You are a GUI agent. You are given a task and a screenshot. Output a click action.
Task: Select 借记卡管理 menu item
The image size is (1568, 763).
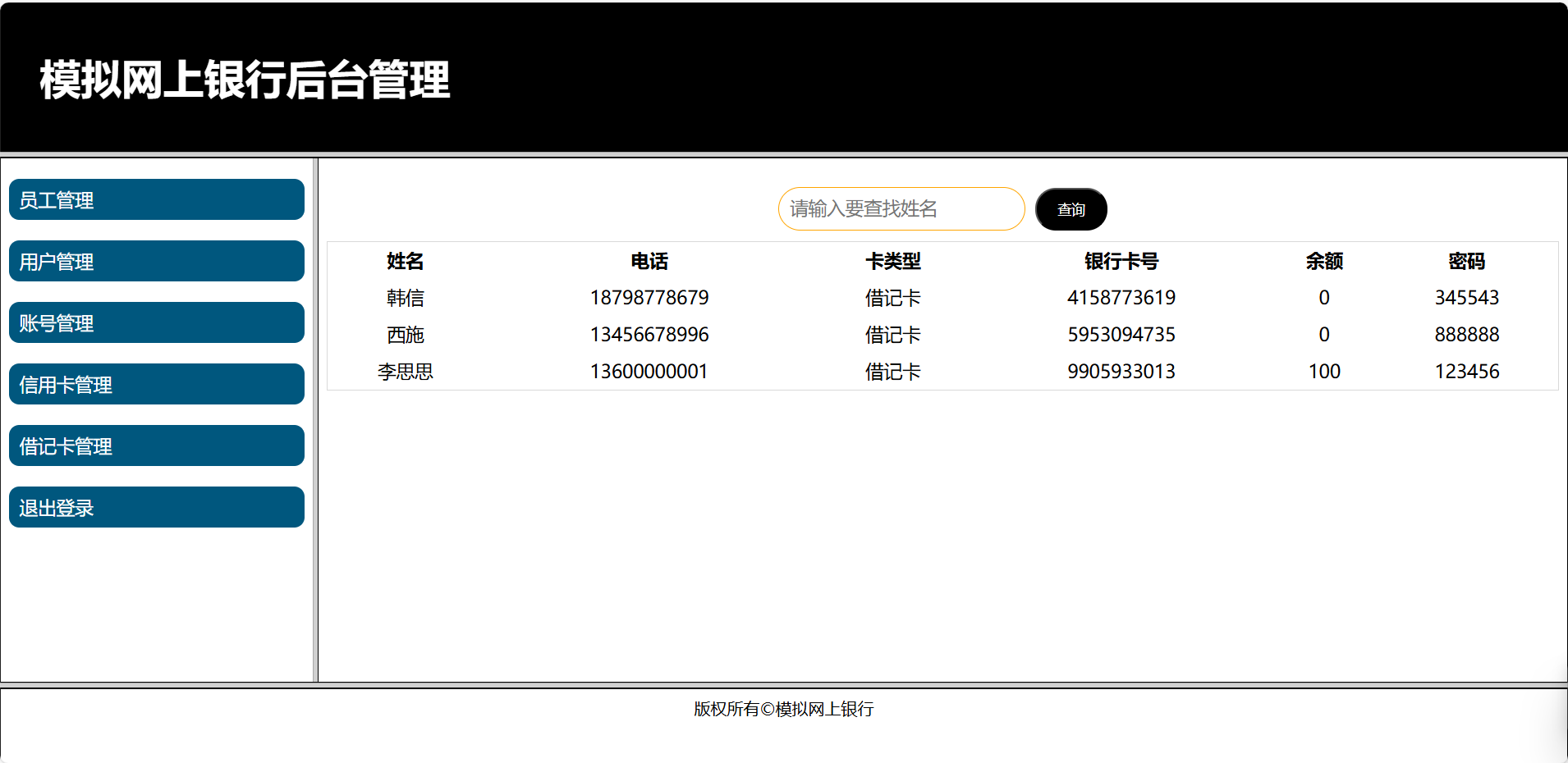[x=156, y=445]
